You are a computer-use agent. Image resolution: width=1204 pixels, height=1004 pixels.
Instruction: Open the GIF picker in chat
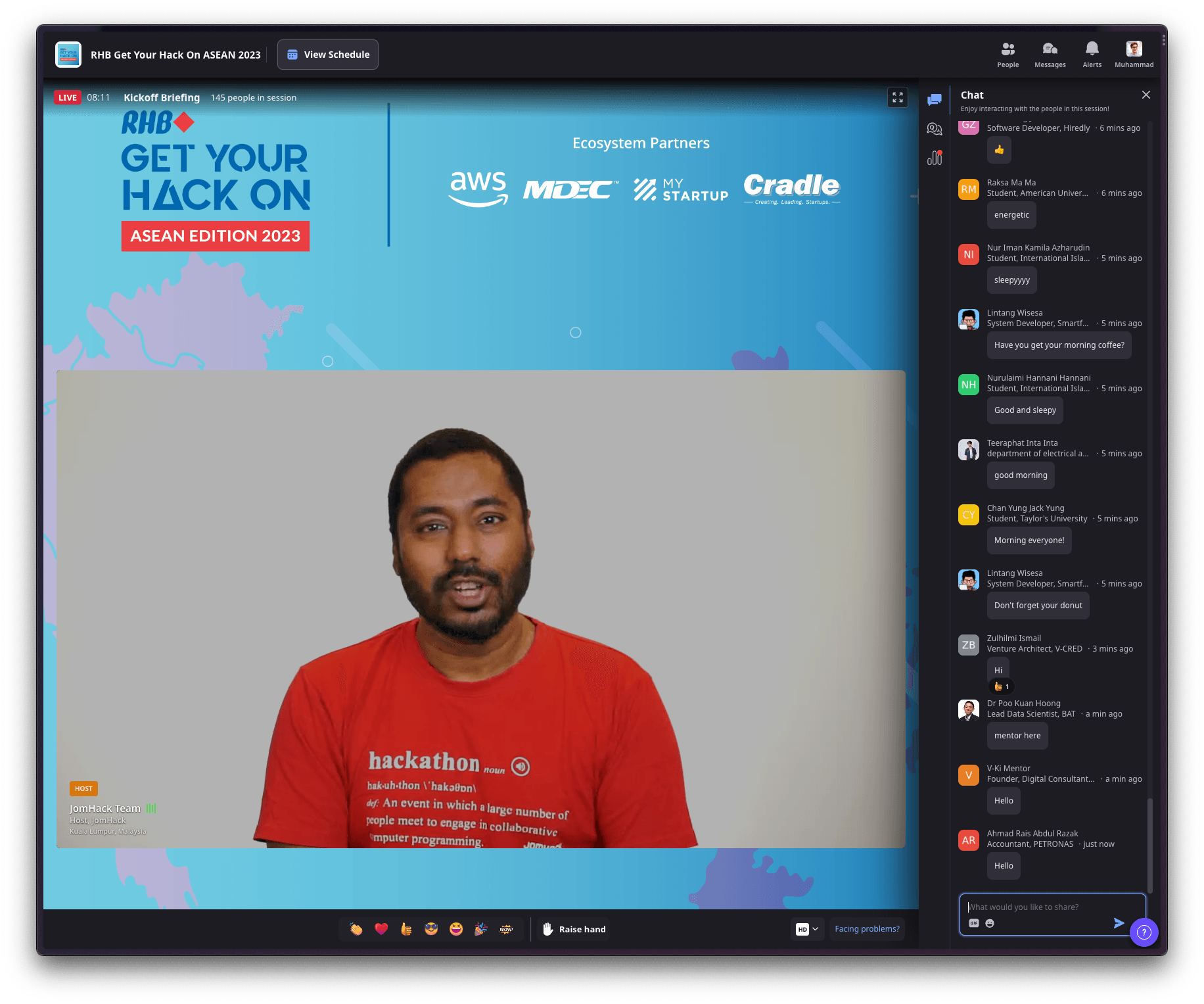click(x=974, y=923)
